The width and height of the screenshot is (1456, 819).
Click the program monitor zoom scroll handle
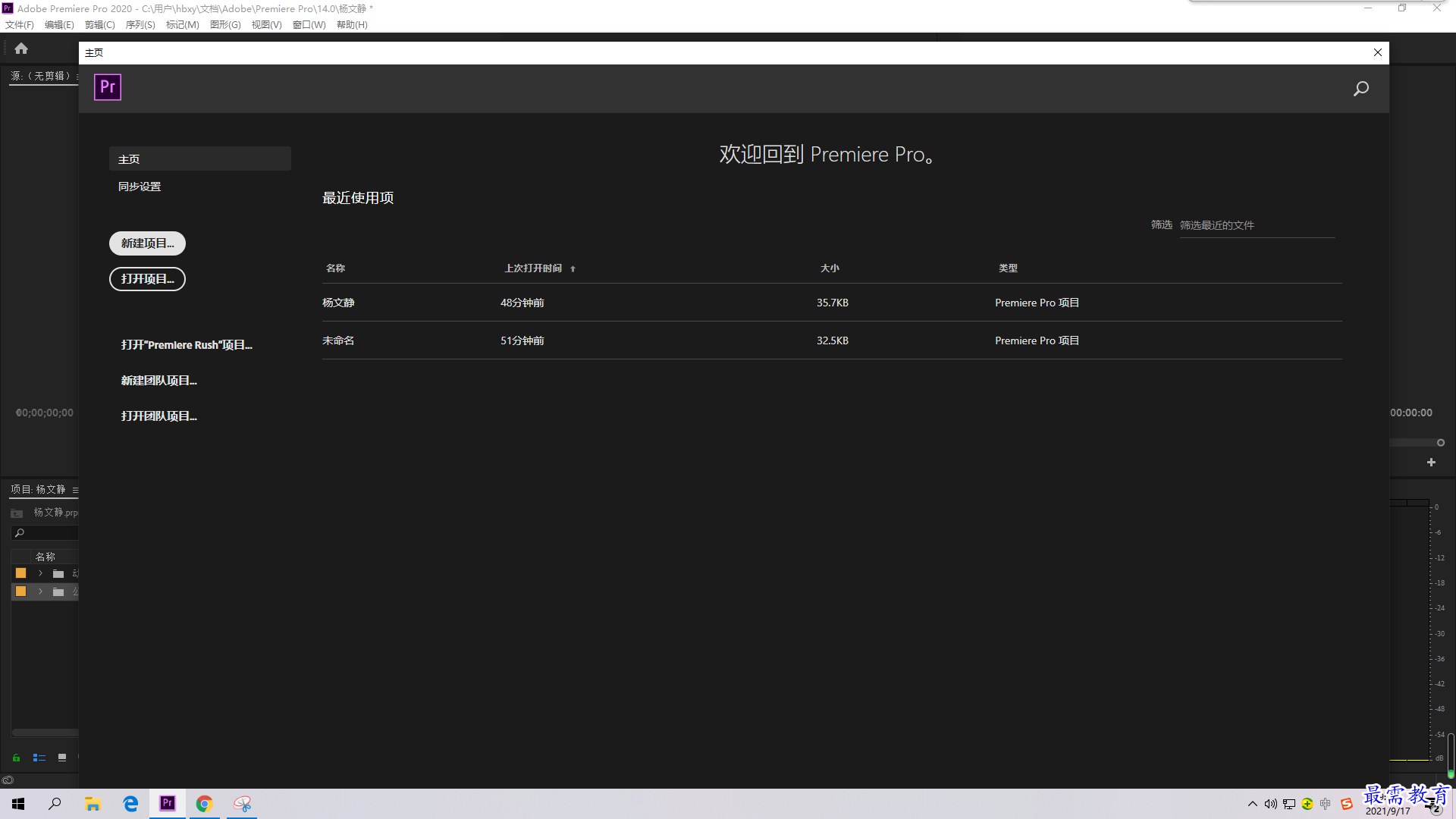point(1441,443)
